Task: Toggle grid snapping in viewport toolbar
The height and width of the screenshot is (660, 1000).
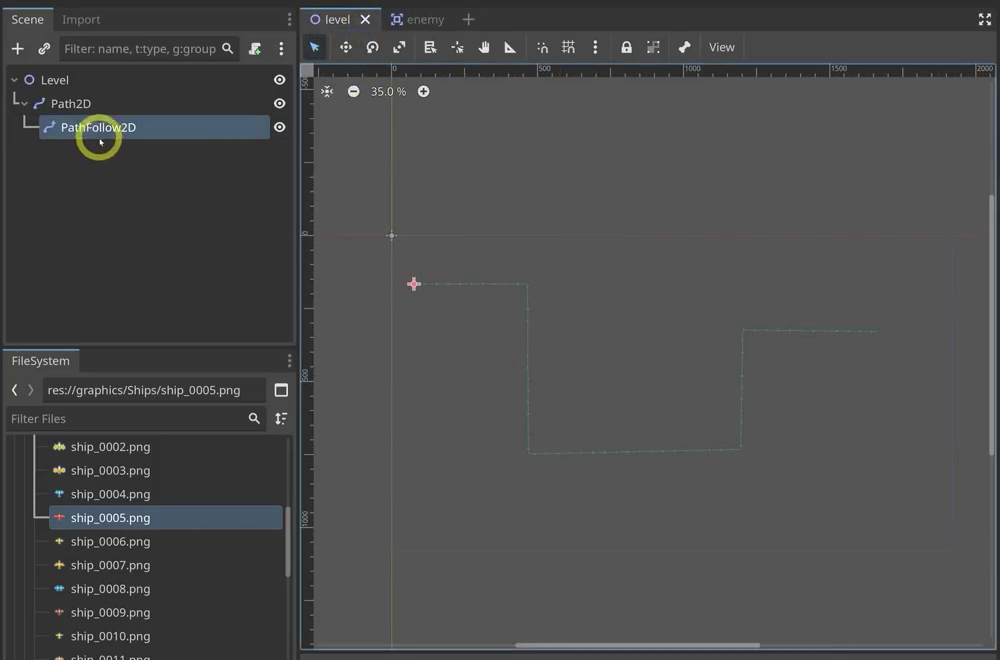Action: tap(568, 47)
